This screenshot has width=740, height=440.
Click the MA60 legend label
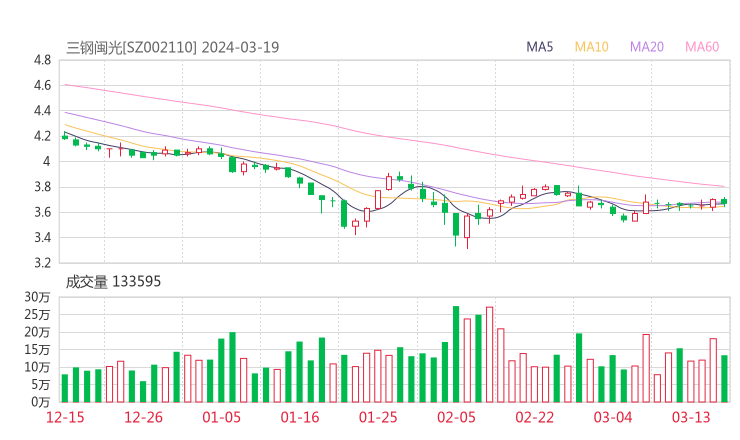[x=702, y=47]
